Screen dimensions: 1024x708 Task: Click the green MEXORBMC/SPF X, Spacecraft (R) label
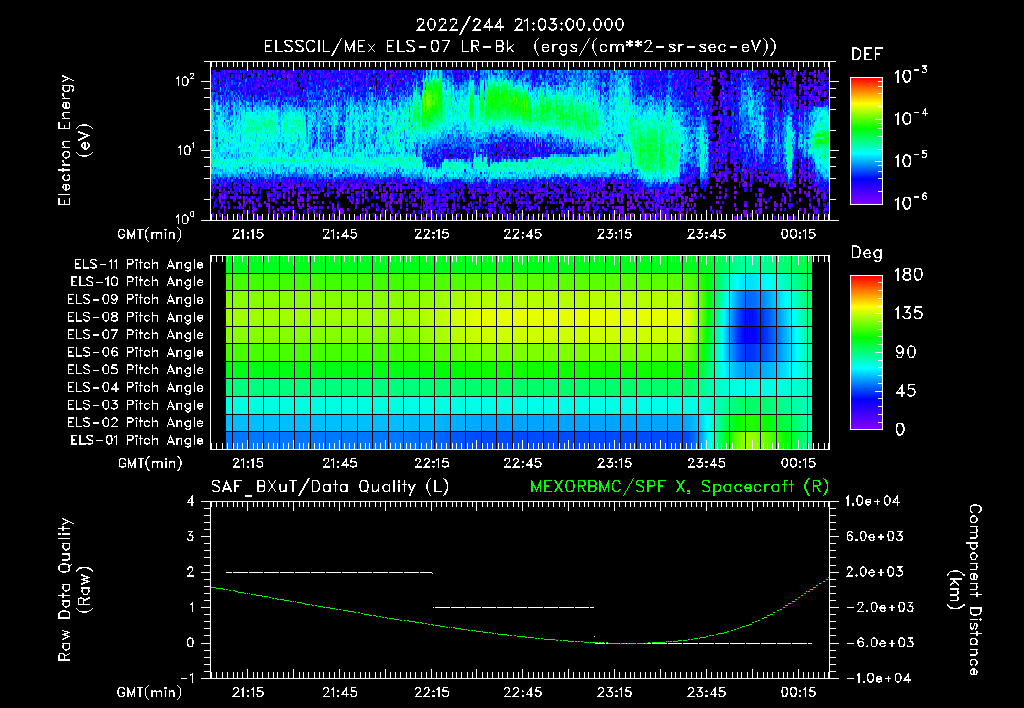[679, 487]
